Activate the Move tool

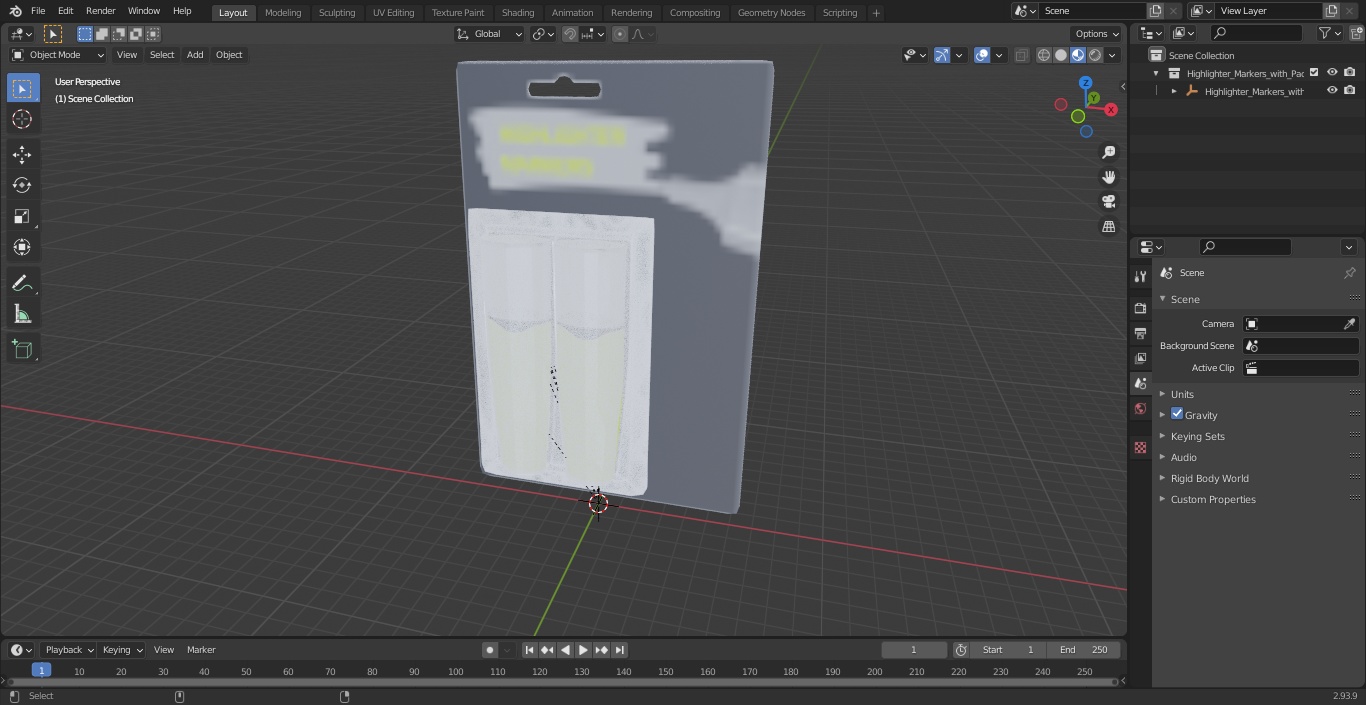point(22,154)
